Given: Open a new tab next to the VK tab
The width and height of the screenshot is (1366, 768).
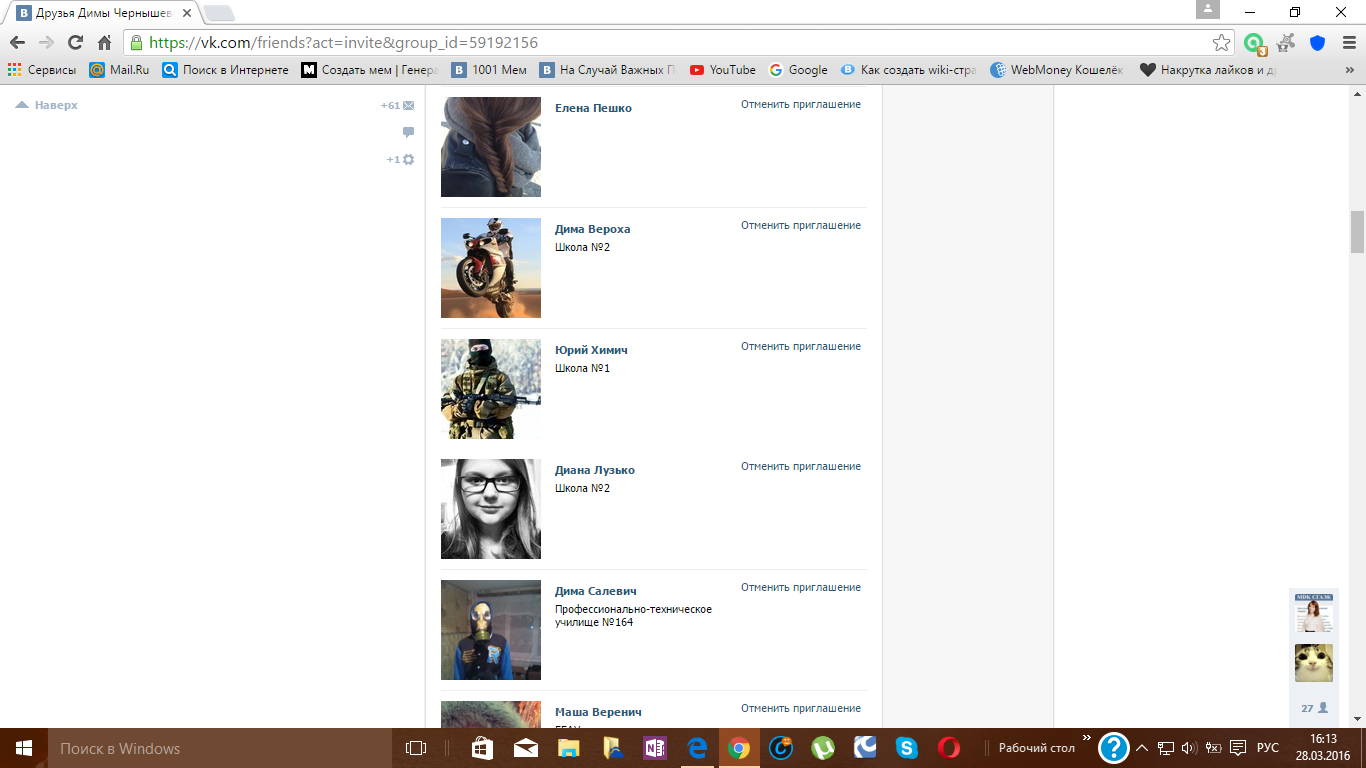Looking at the screenshot, I should pos(218,13).
